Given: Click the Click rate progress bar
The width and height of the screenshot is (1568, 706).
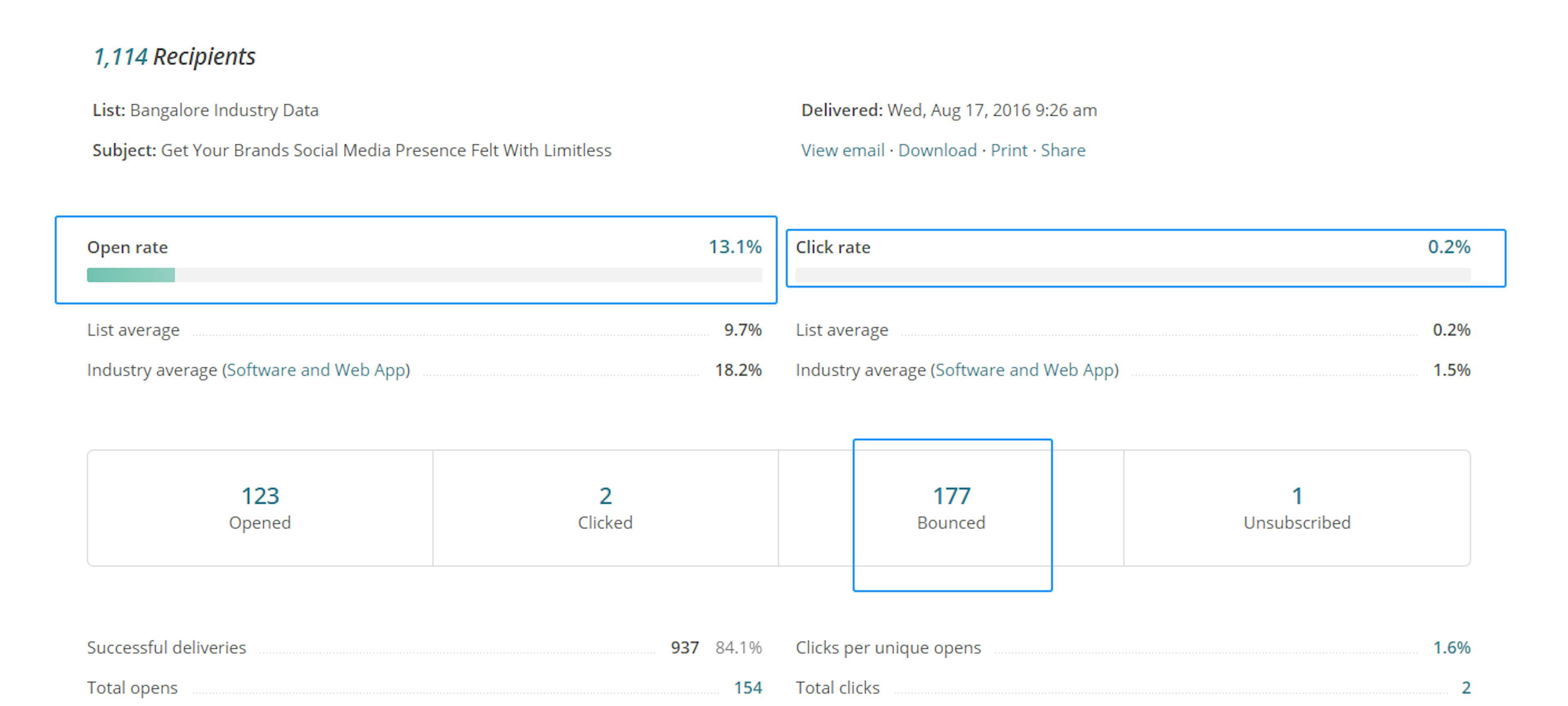Looking at the screenshot, I should (1133, 275).
